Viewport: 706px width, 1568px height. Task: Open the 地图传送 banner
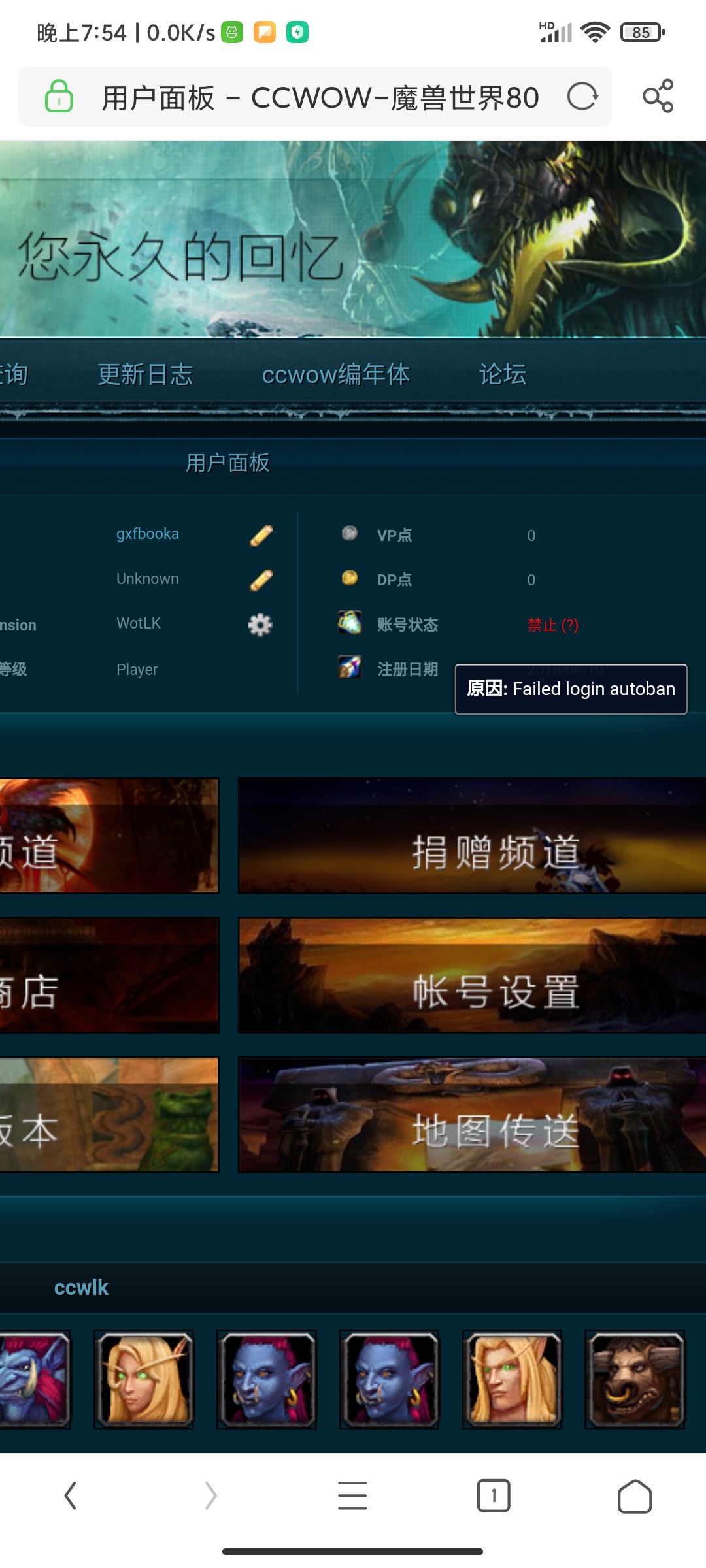click(x=472, y=1115)
